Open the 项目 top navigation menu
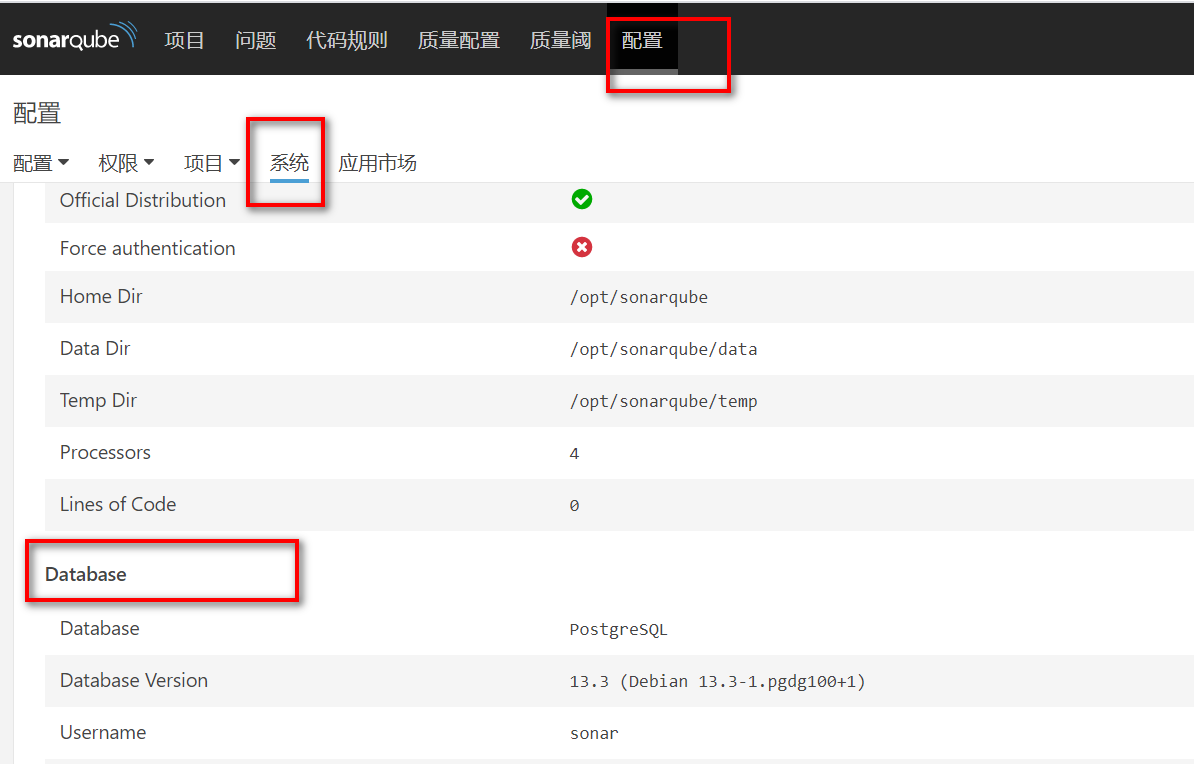This screenshot has width=1194, height=764. pyautogui.click(x=184, y=40)
